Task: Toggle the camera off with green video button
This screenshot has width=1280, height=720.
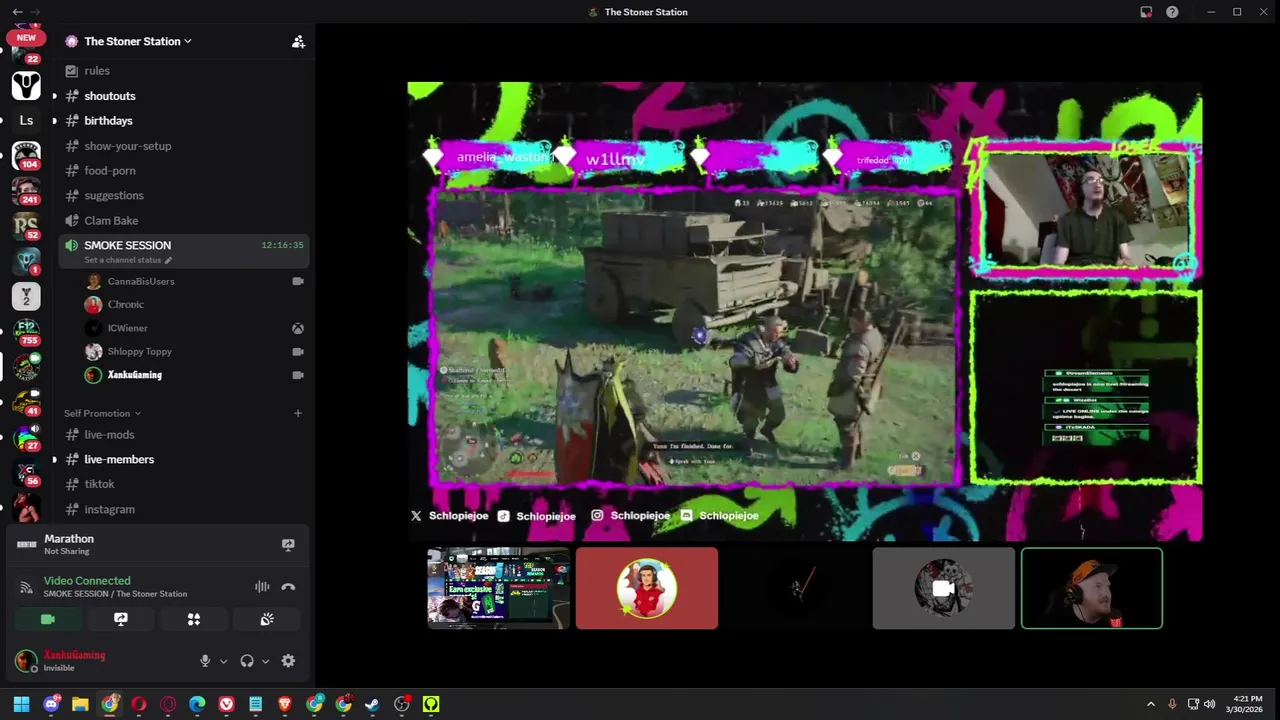Action: (47, 620)
